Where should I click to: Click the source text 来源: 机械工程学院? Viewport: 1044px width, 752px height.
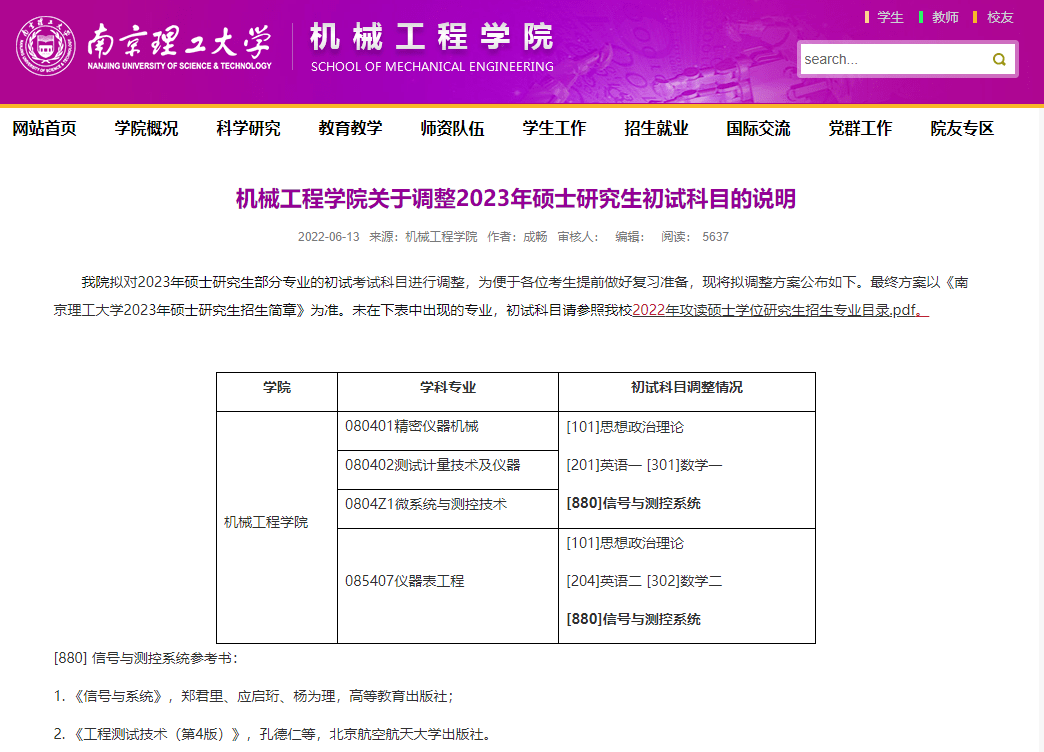pyautogui.click(x=423, y=237)
